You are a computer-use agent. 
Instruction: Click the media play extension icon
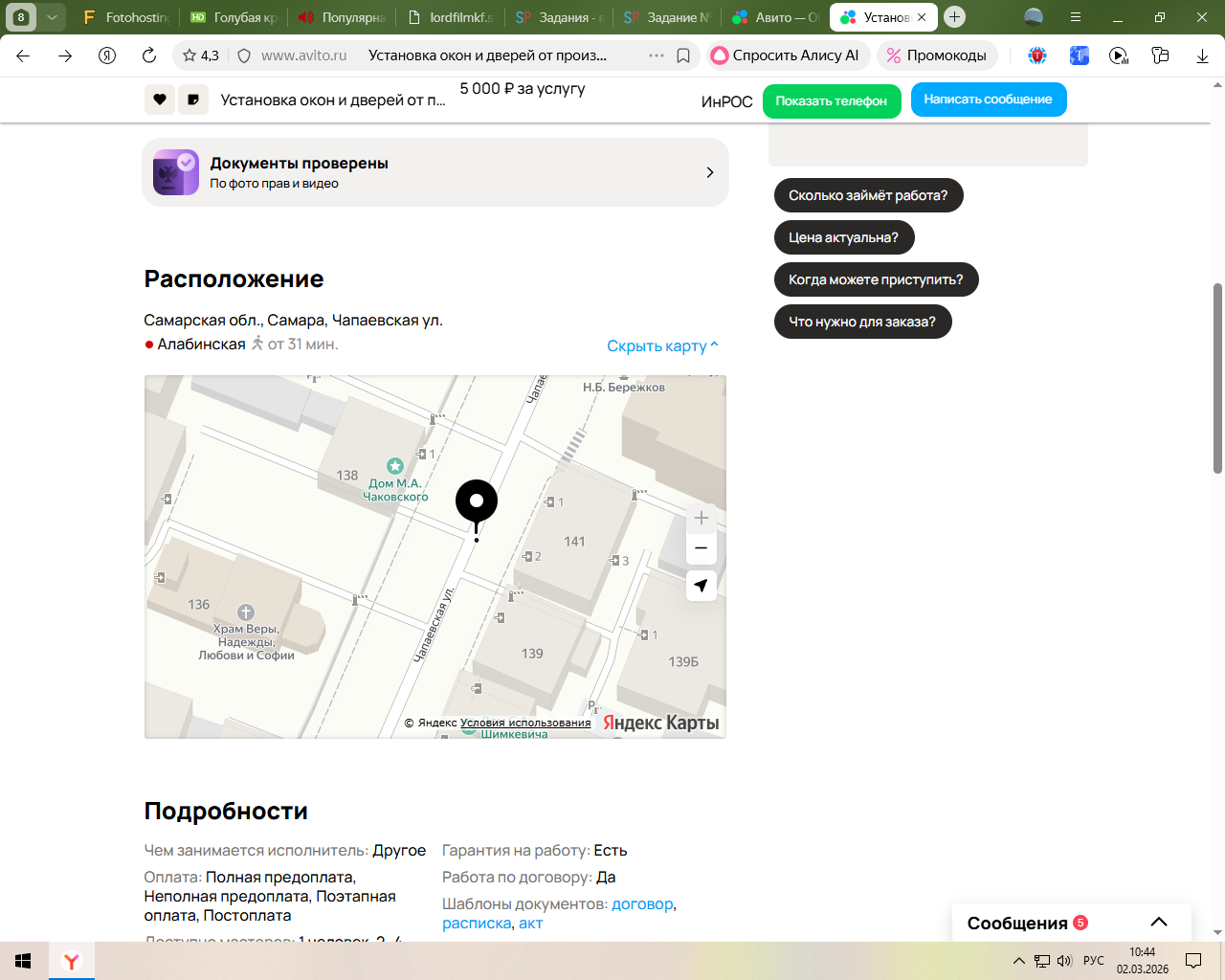[x=1119, y=56]
